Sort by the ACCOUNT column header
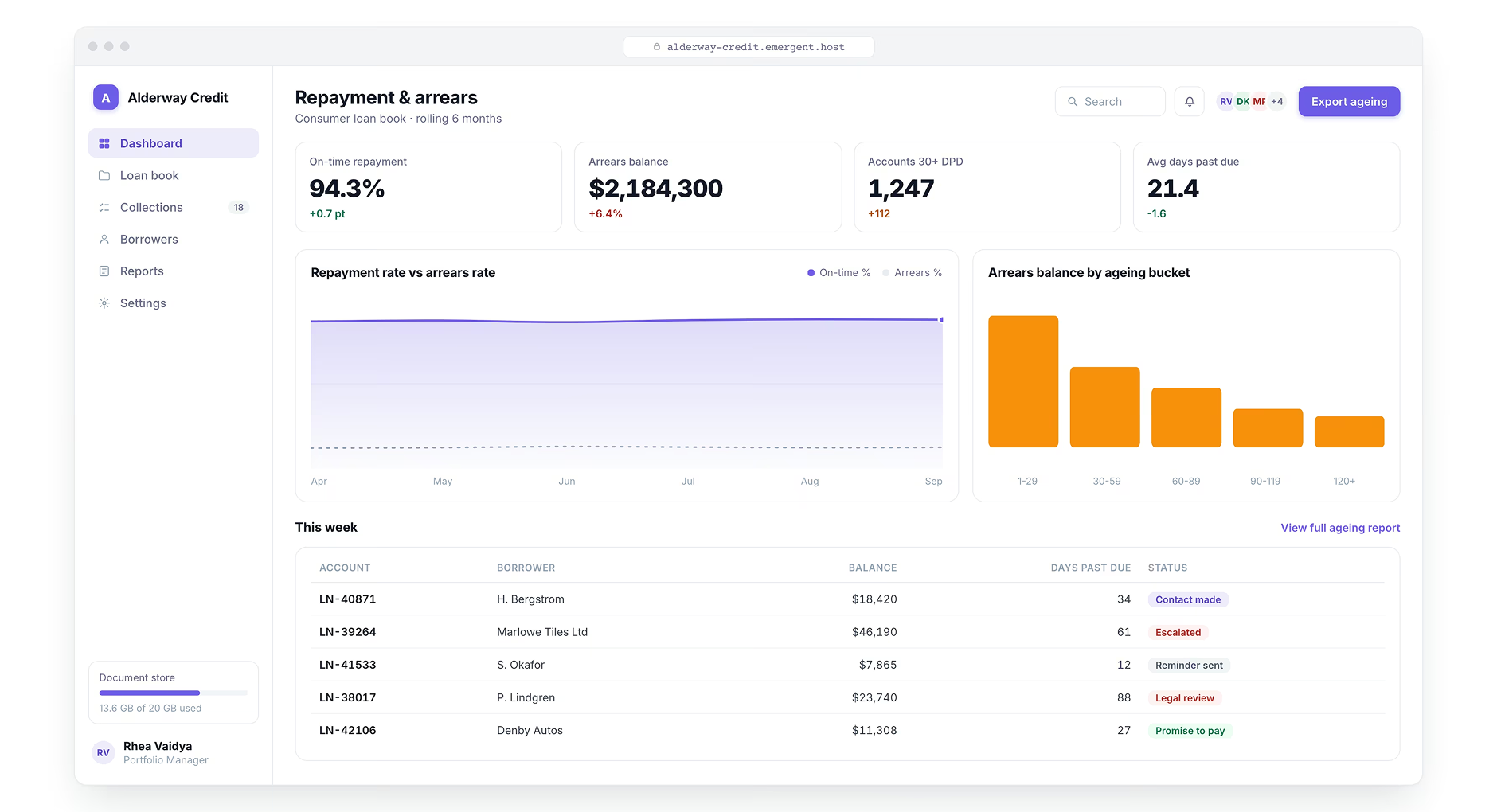The width and height of the screenshot is (1497, 812). [x=345, y=568]
